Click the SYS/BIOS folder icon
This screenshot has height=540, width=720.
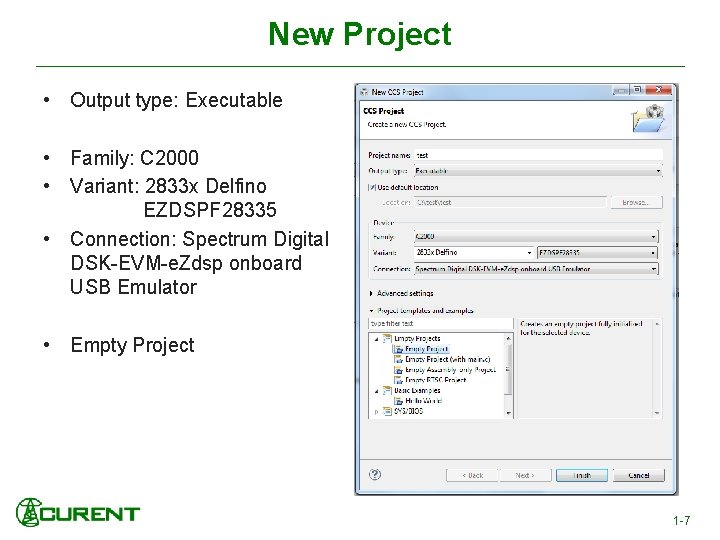pyautogui.click(x=387, y=411)
